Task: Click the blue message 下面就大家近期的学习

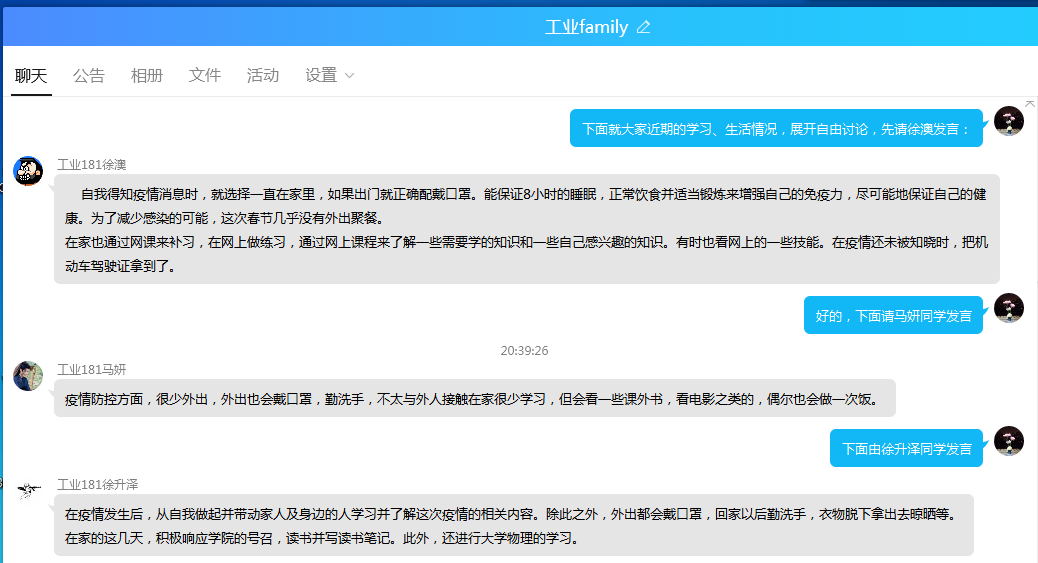Action: tap(776, 128)
